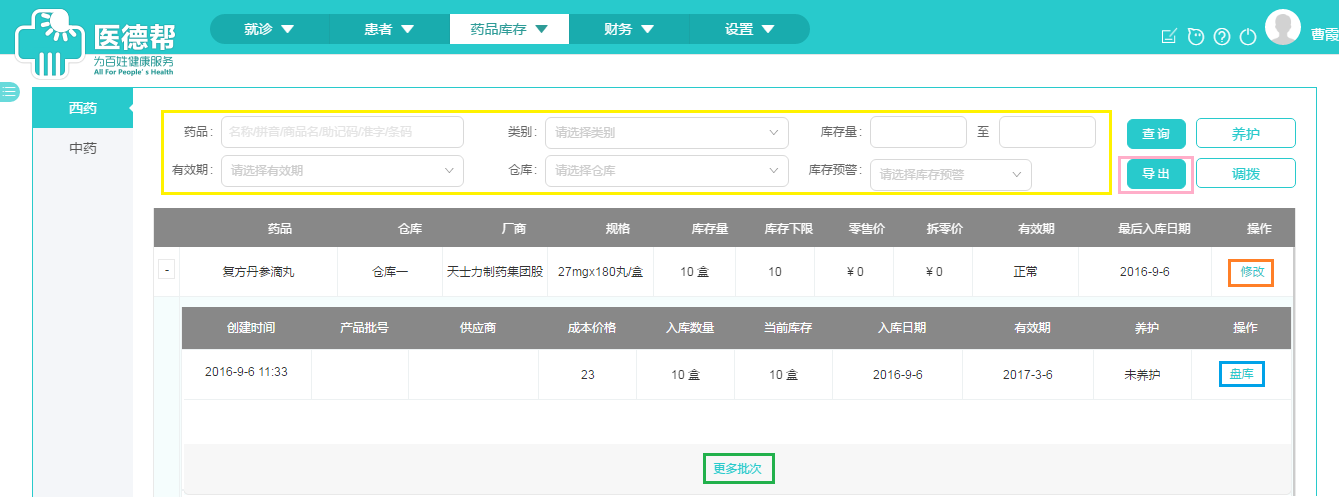Click the power logout icon

click(x=1247, y=36)
